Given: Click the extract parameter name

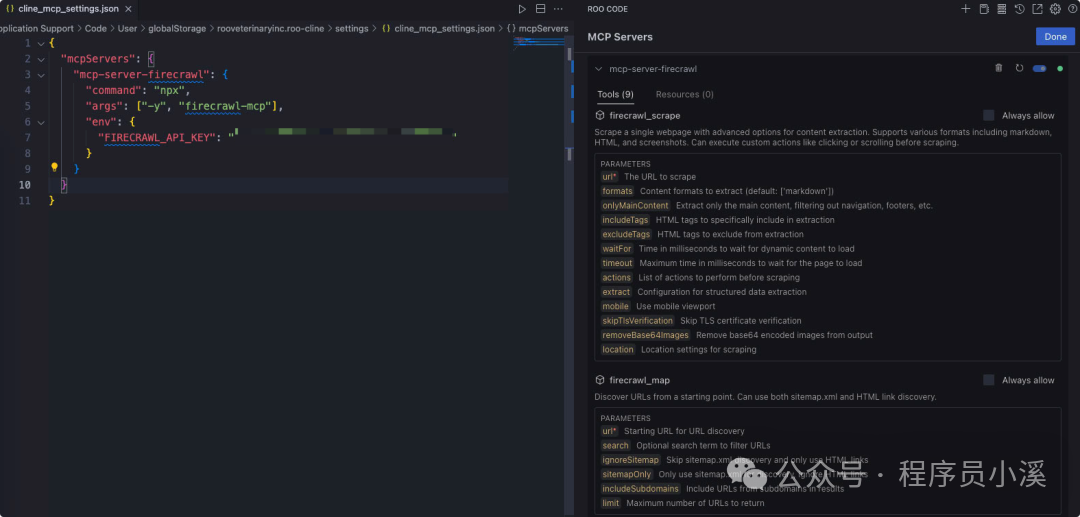Looking at the screenshot, I should pos(616,292).
